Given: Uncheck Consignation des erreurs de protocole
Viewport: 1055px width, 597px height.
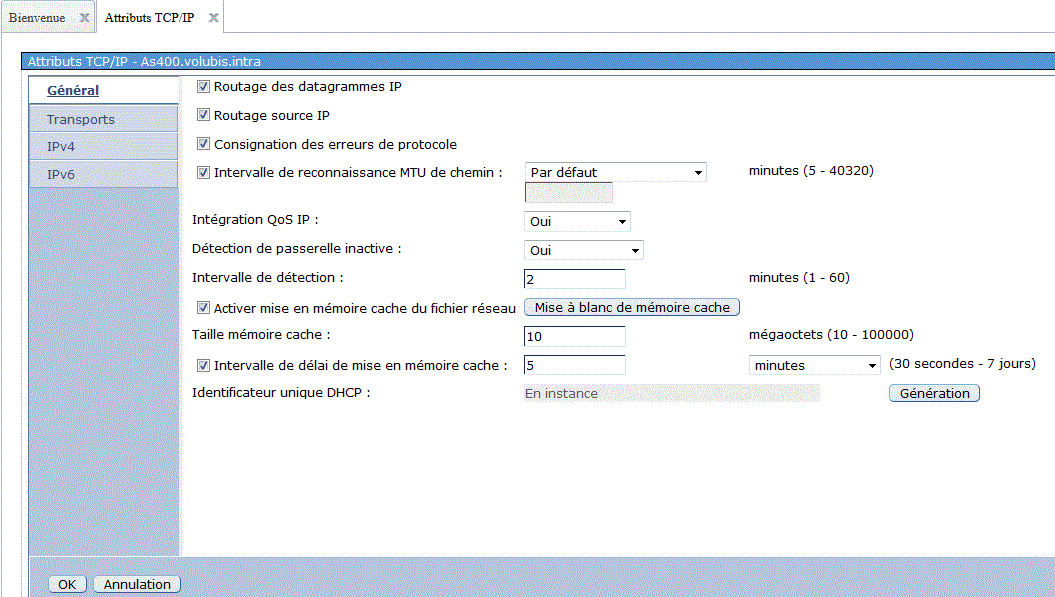Looking at the screenshot, I should click(x=203, y=144).
